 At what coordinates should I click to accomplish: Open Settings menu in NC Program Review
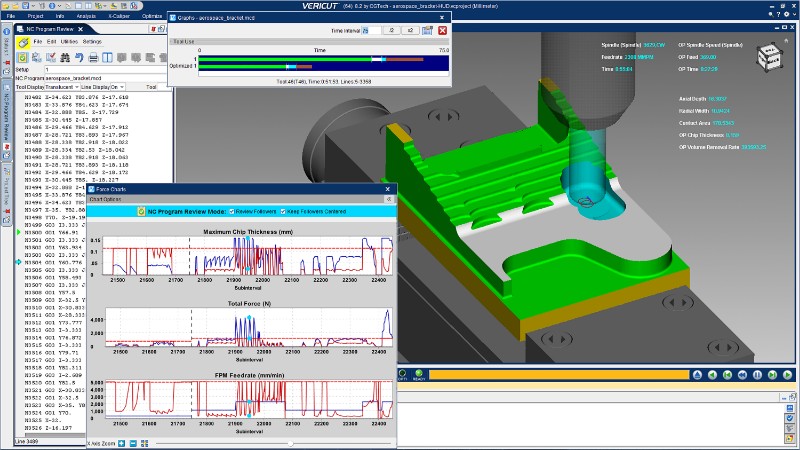(x=92, y=41)
